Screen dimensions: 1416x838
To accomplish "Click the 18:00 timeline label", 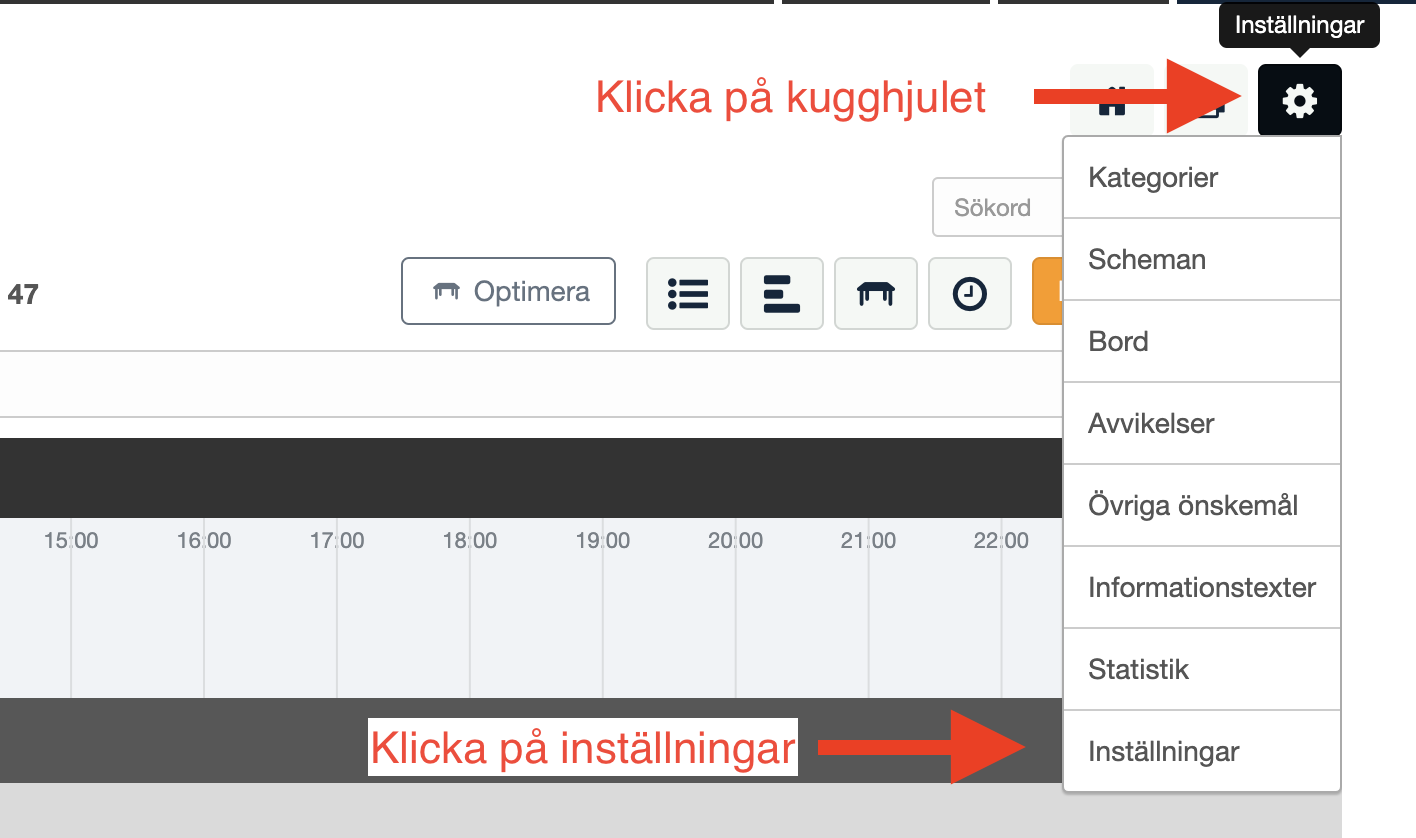I will (470, 541).
